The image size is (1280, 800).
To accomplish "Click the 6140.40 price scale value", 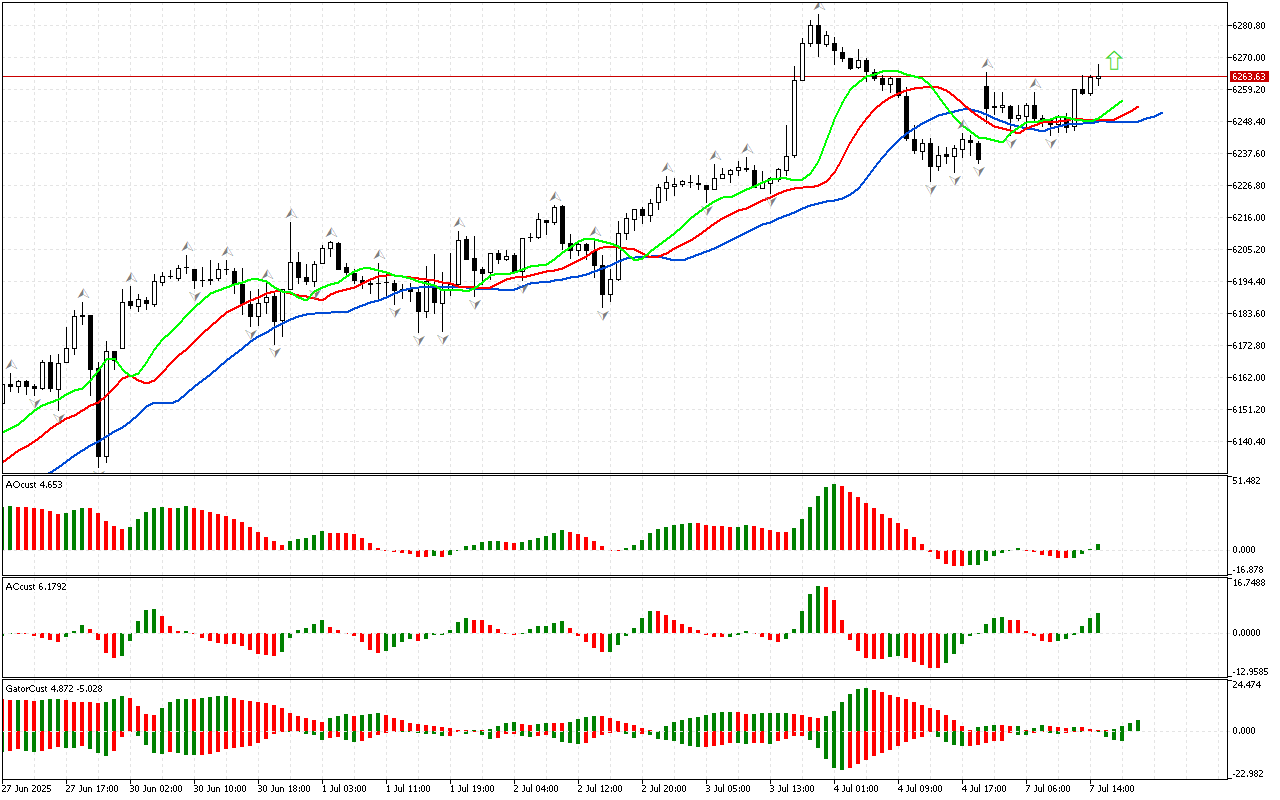I will [x=1247, y=441].
